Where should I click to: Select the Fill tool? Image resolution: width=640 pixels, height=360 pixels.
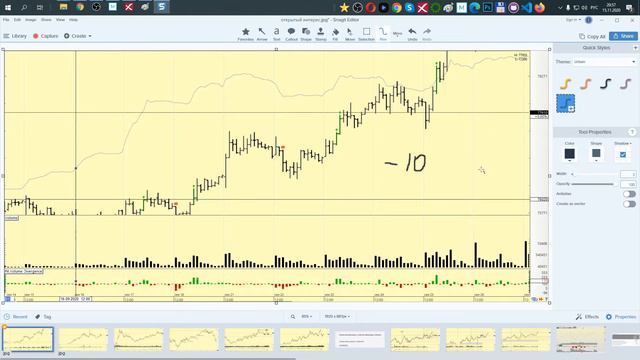click(x=335, y=34)
